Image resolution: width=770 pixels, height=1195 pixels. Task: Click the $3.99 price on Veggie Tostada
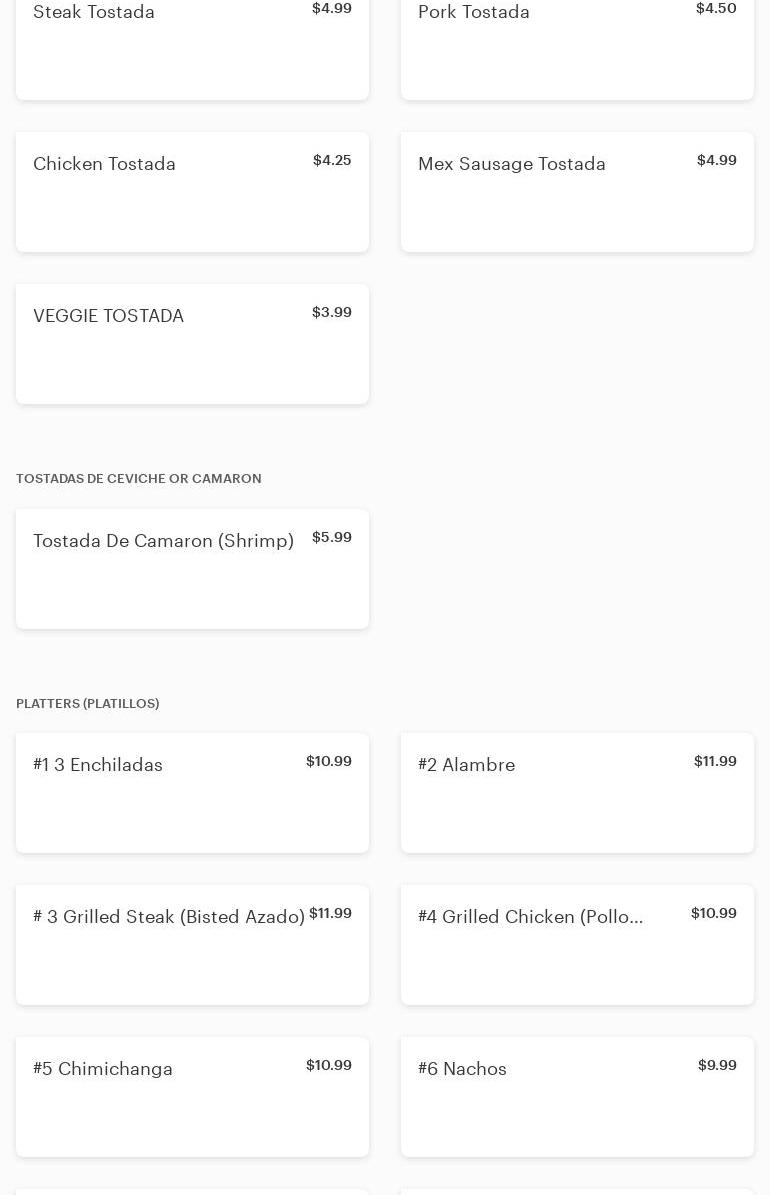pyautogui.click(x=332, y=313)
